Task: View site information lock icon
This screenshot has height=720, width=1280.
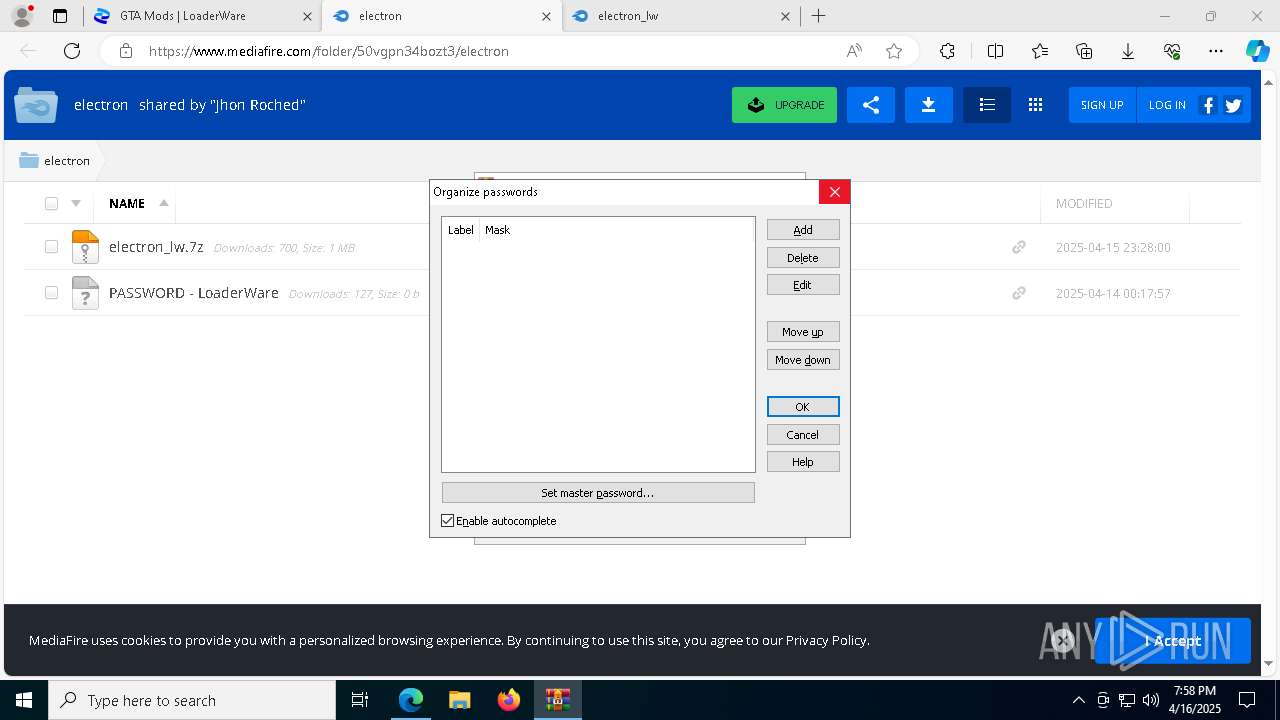Action: tap(125, 51)
